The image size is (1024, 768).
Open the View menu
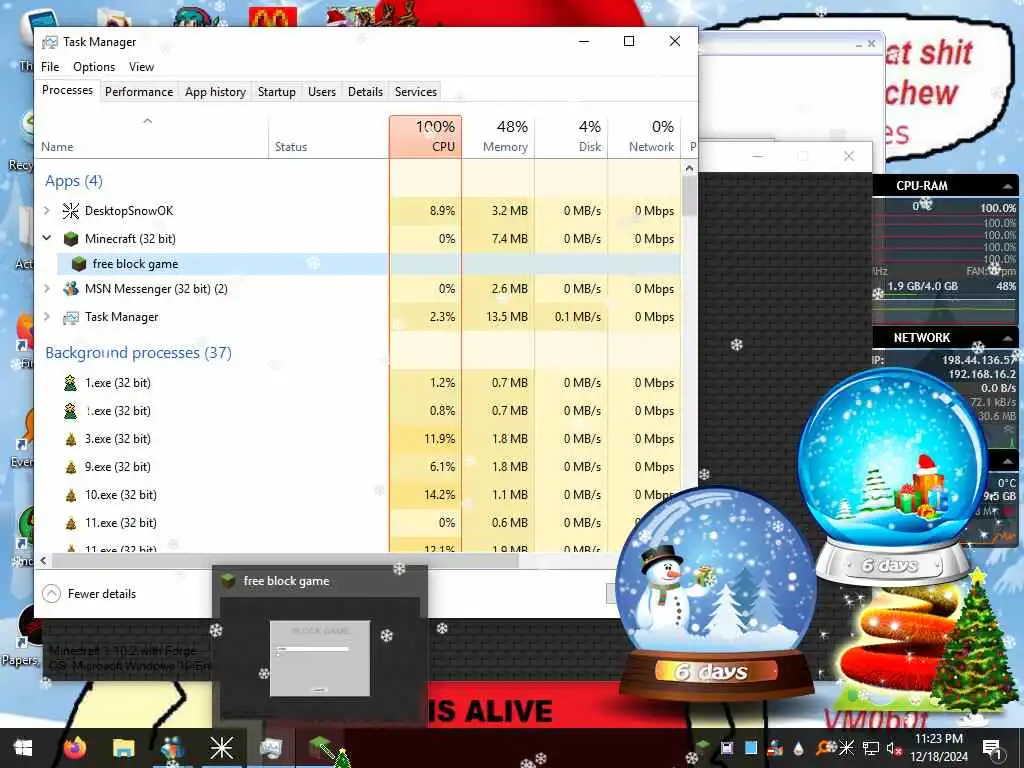tap(141, 67)
